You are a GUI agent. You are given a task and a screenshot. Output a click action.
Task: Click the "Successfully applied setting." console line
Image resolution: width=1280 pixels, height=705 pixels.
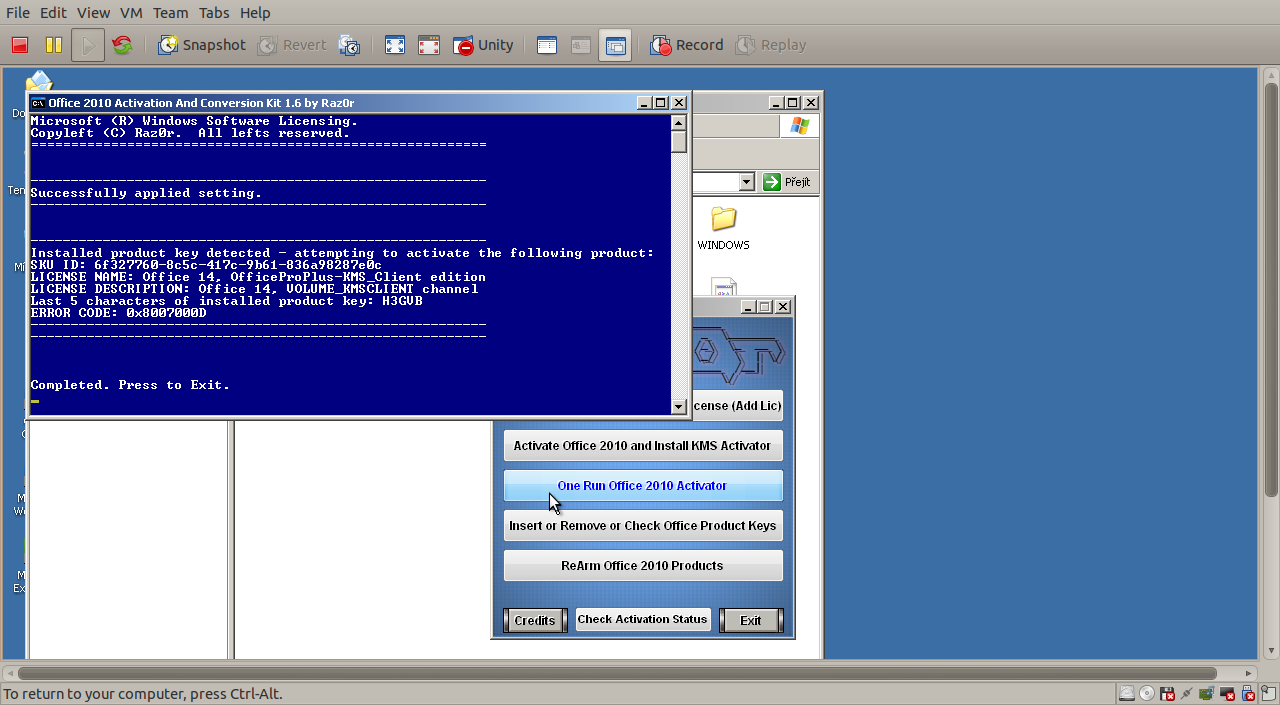pyautogui.click(x=146, y=193)
